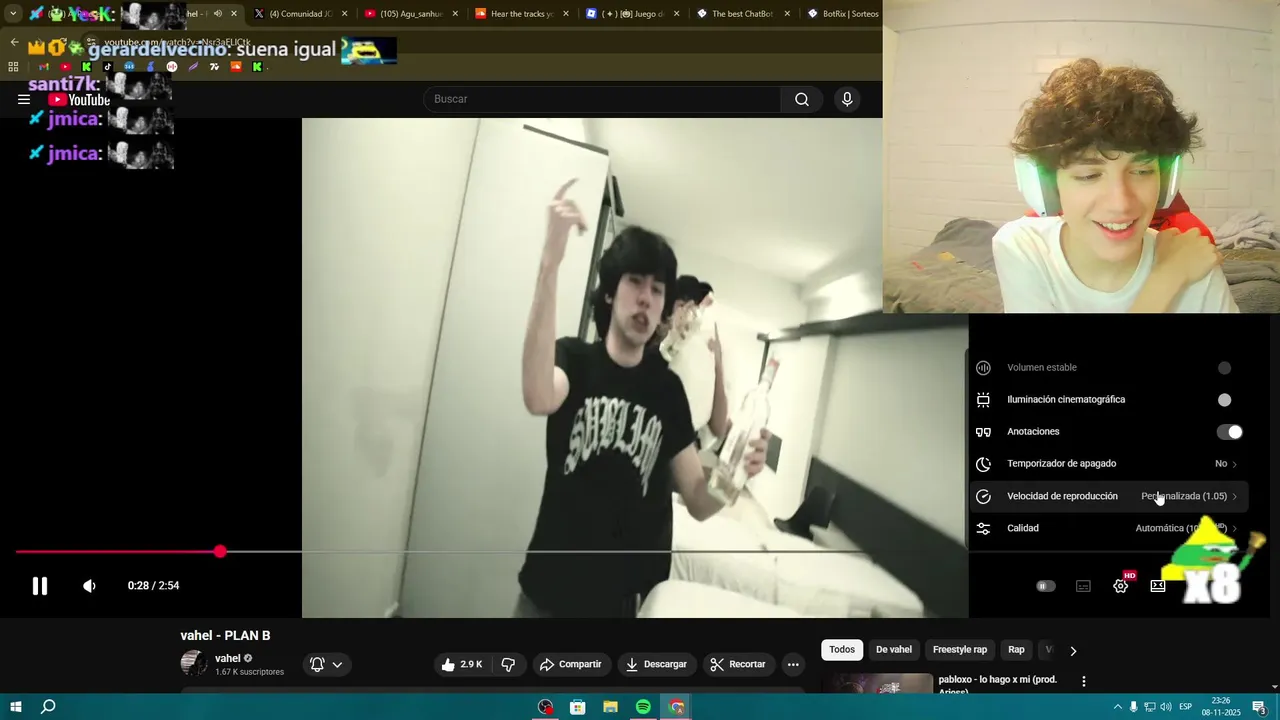The width and height of the screenshot is (1280, 720).
Task: Close the Hear the tracks tab
Action: point(566,14)
